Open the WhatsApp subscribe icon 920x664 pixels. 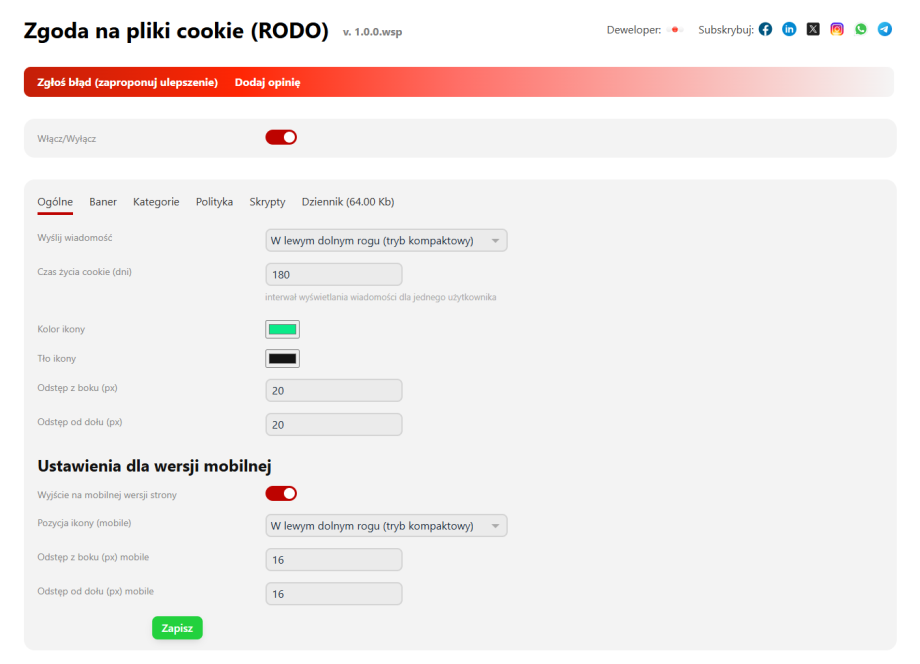coord(860,29)
